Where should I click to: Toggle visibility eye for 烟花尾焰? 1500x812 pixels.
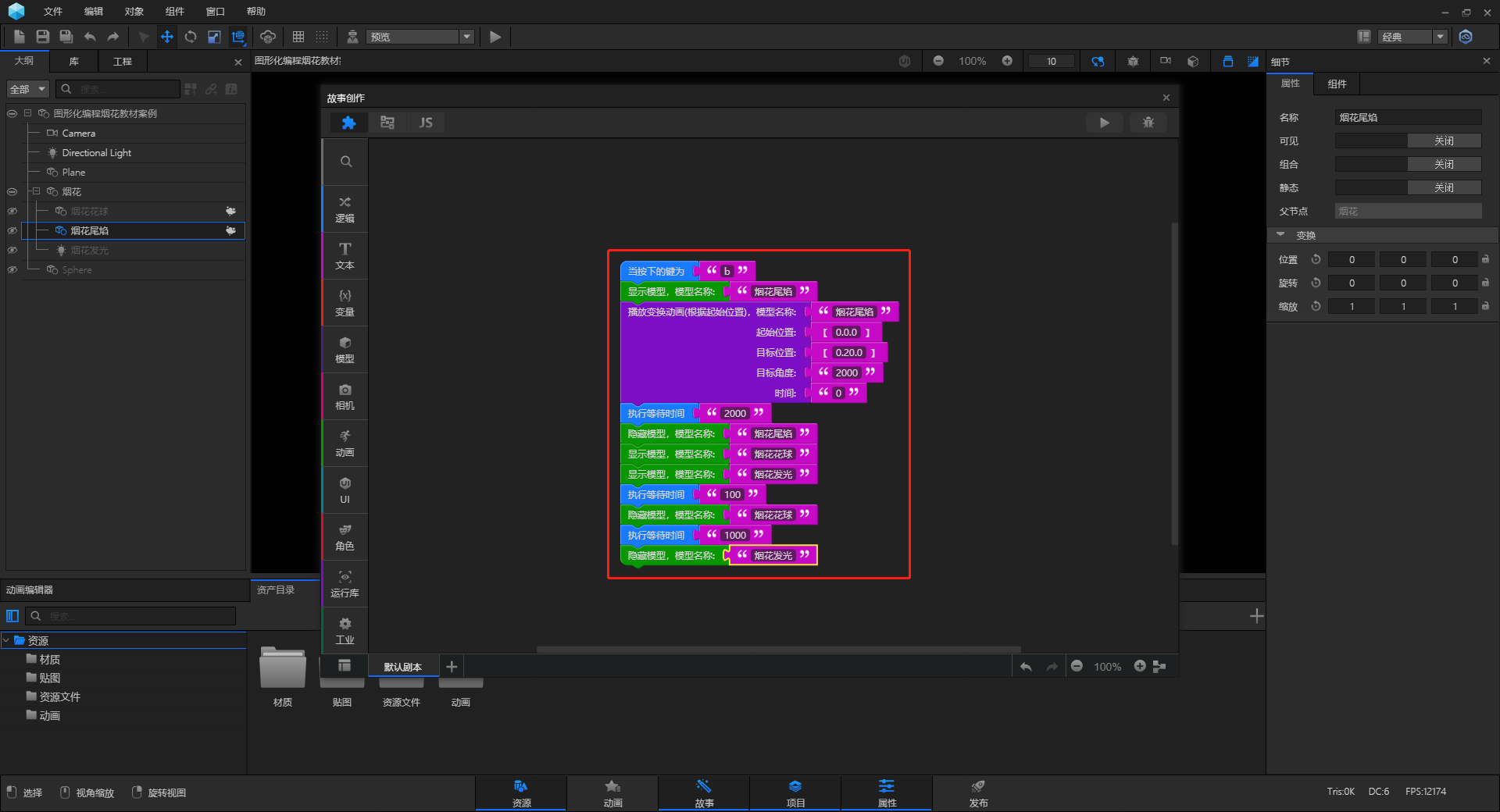pyautogui.click(x=12, y=231)
